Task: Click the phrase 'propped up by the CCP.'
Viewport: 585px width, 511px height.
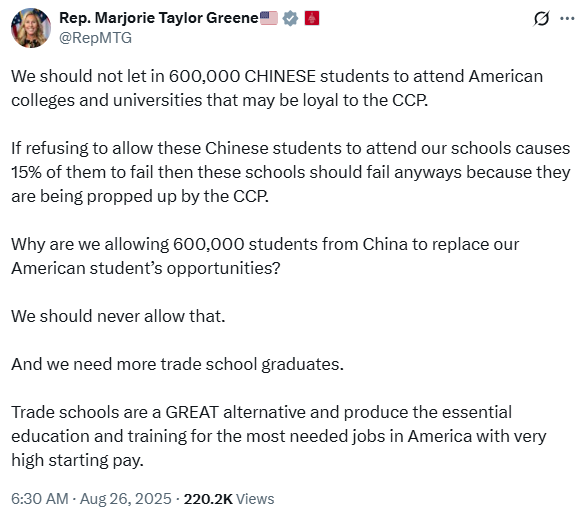Action: coord(178,197)
